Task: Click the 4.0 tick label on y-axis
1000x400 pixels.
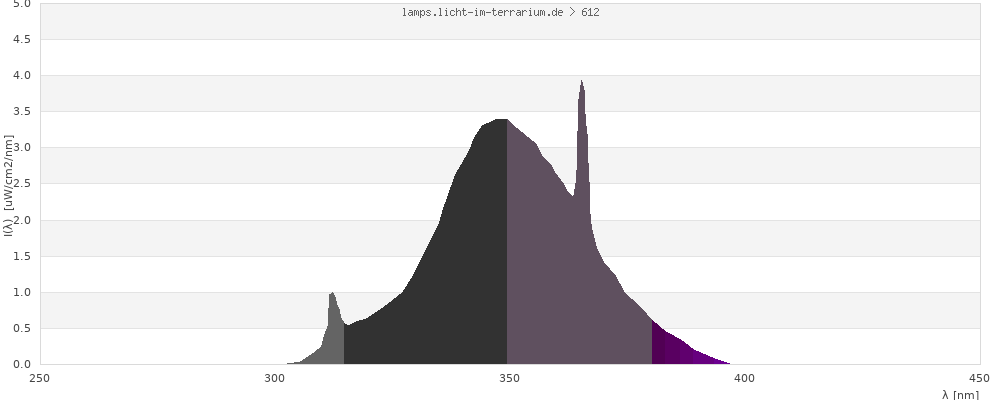Action: tap(21, 76)
